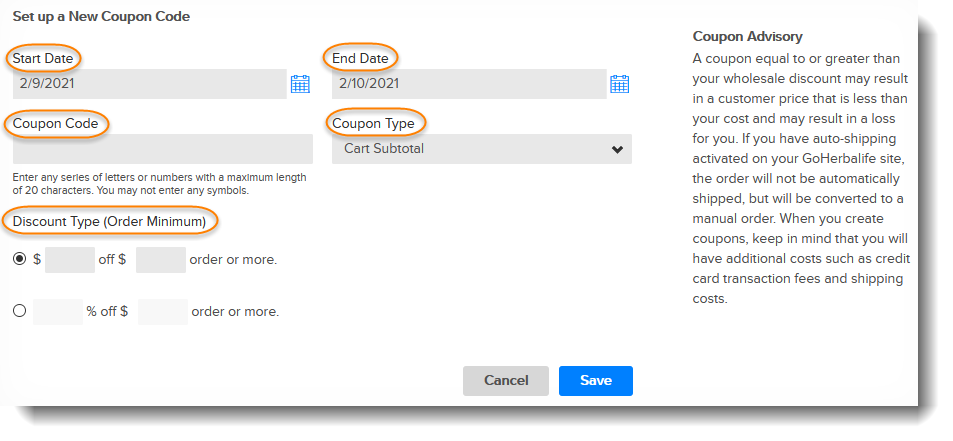Image resolution: width=953 pixels, height=441 pixels.
Task: Select the percent off discount radio button
Action: [19, 311]
